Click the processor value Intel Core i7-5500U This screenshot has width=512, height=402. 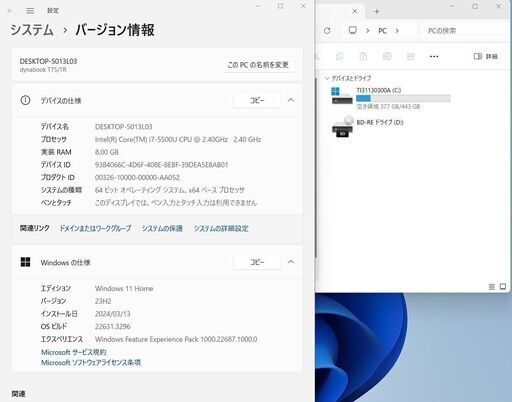pos(178,139)
